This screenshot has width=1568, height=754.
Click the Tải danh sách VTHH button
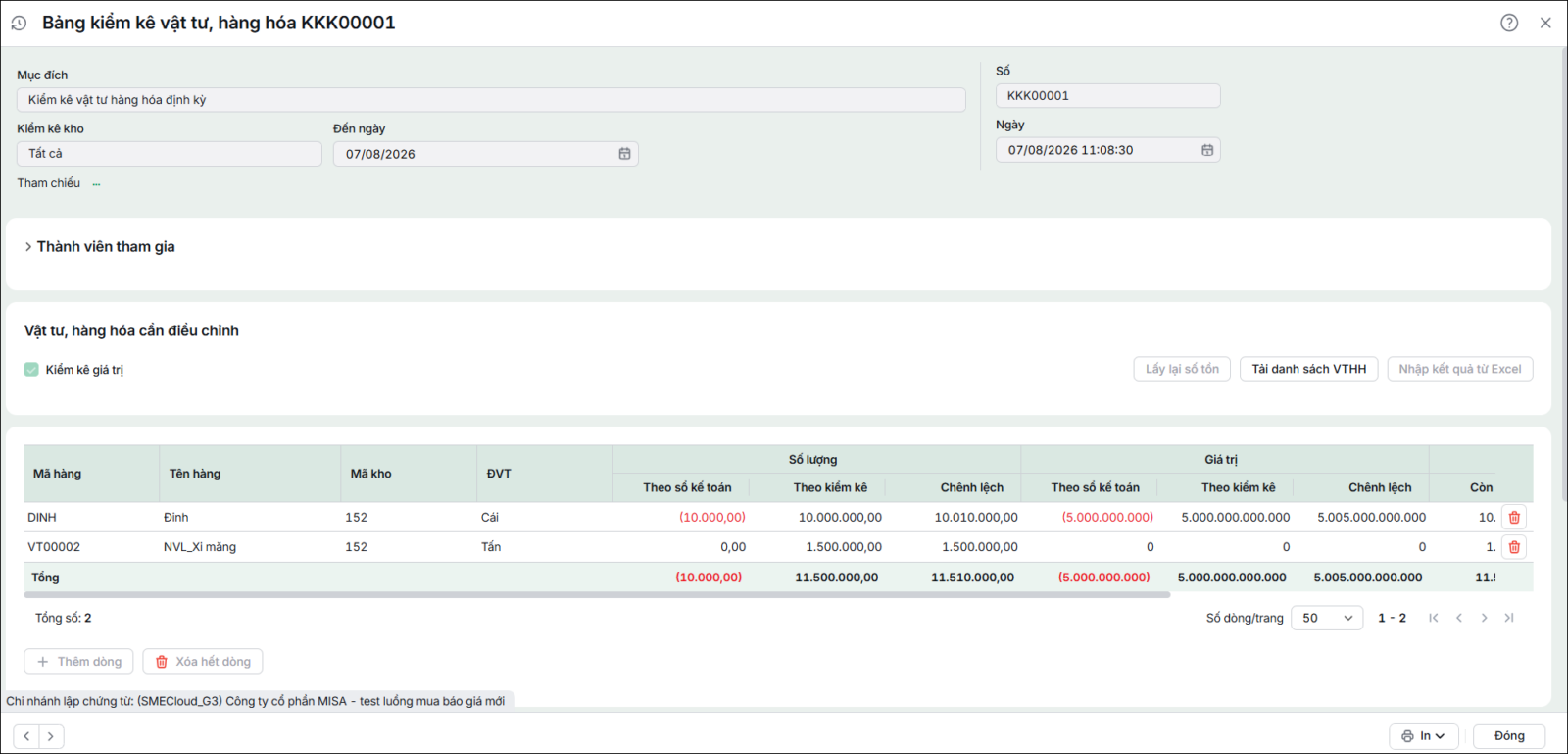click(x=1309, y=369)
